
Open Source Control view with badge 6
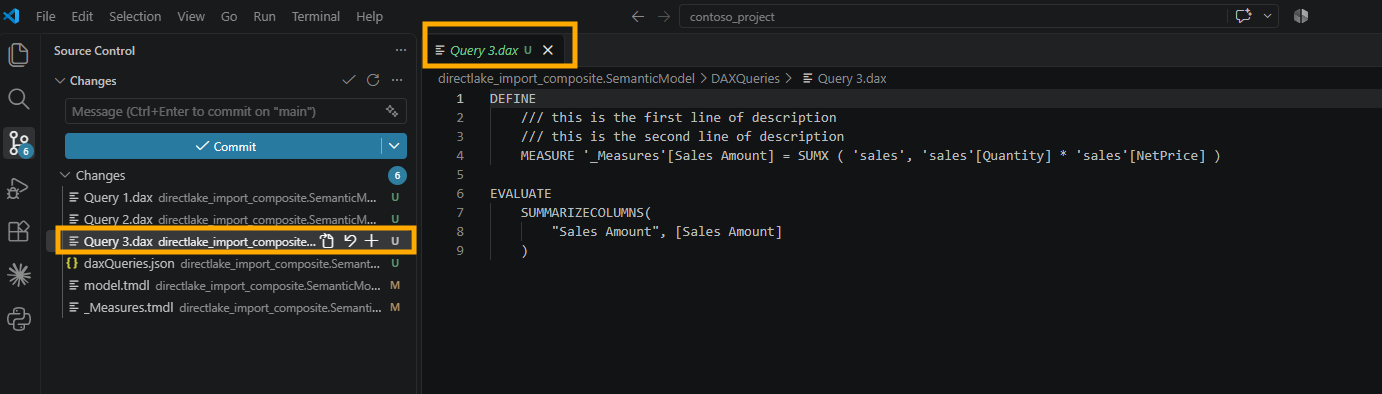[x=19, y=143]
